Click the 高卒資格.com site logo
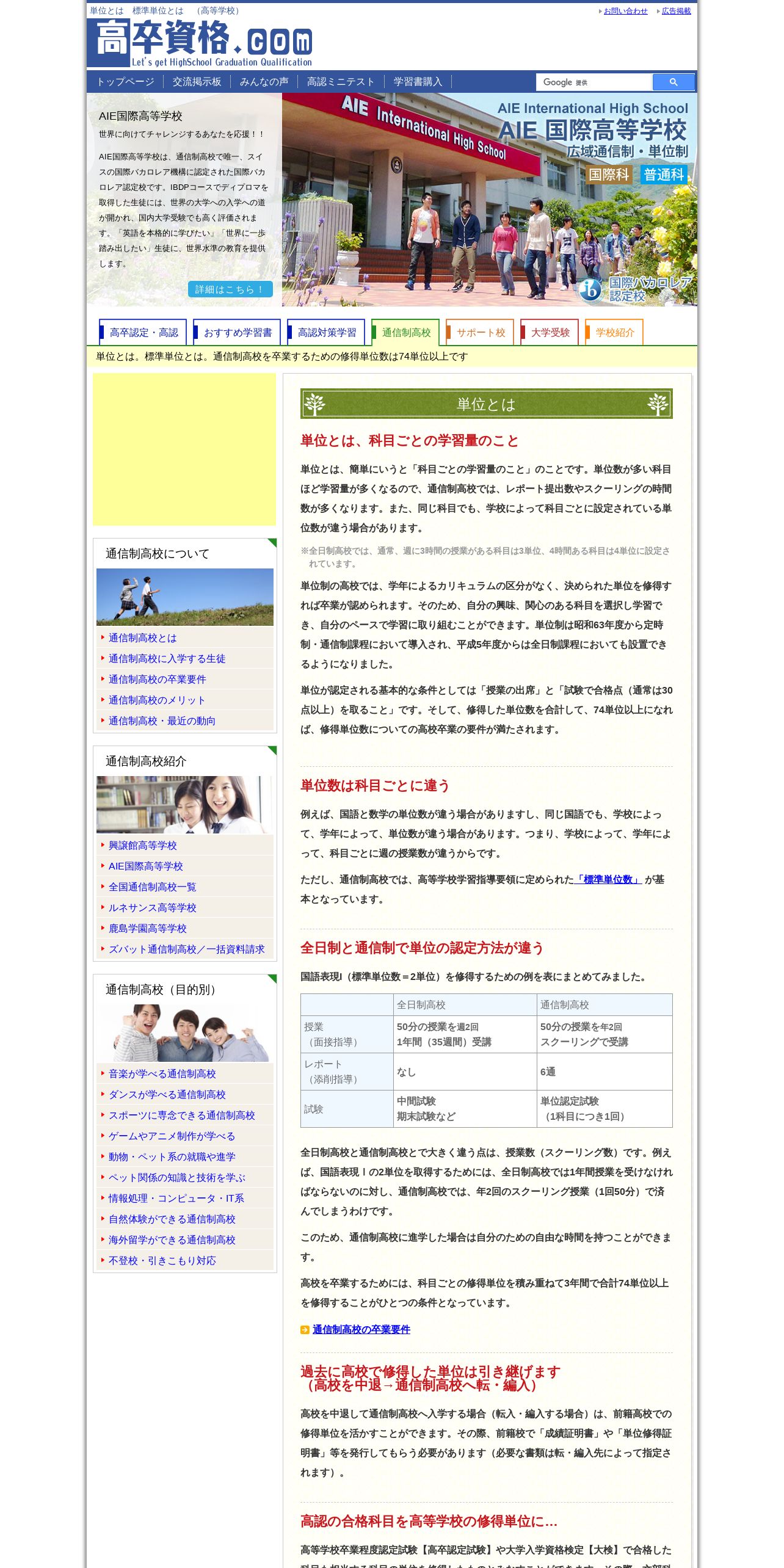Image resolution: width=784 pixels, height=1568 pixels. (200, 43)
